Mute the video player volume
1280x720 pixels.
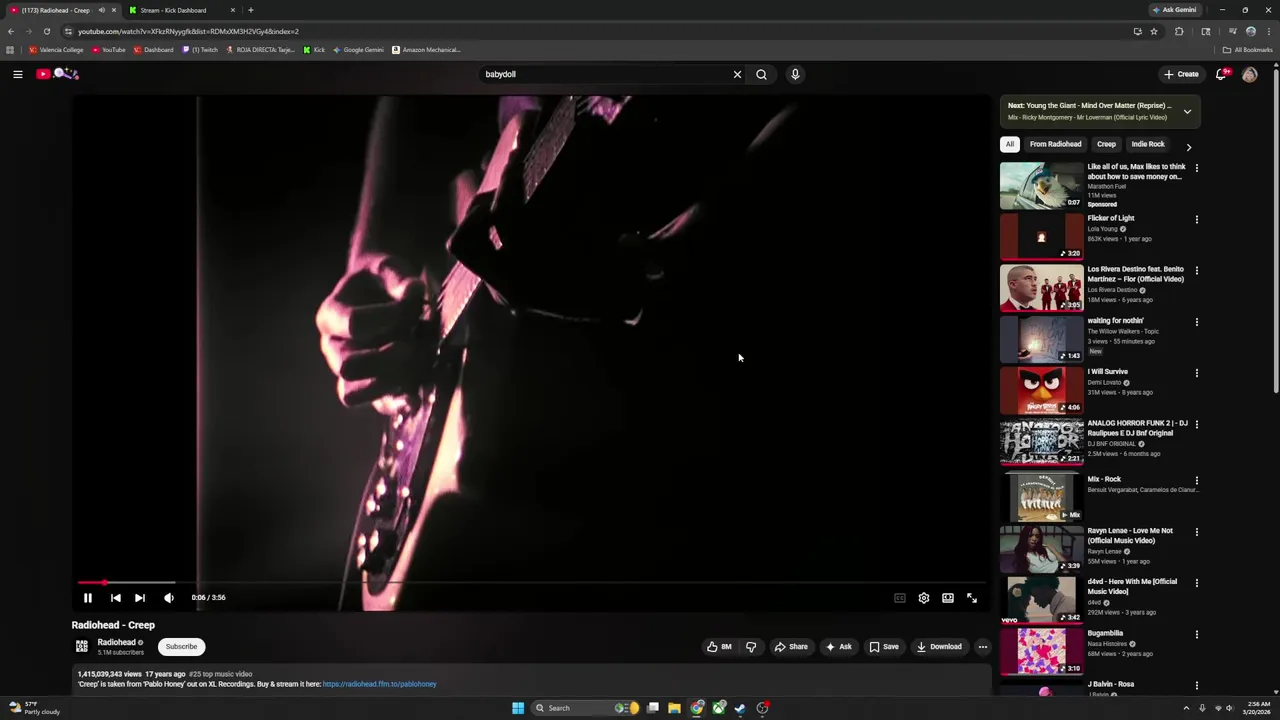168,598
